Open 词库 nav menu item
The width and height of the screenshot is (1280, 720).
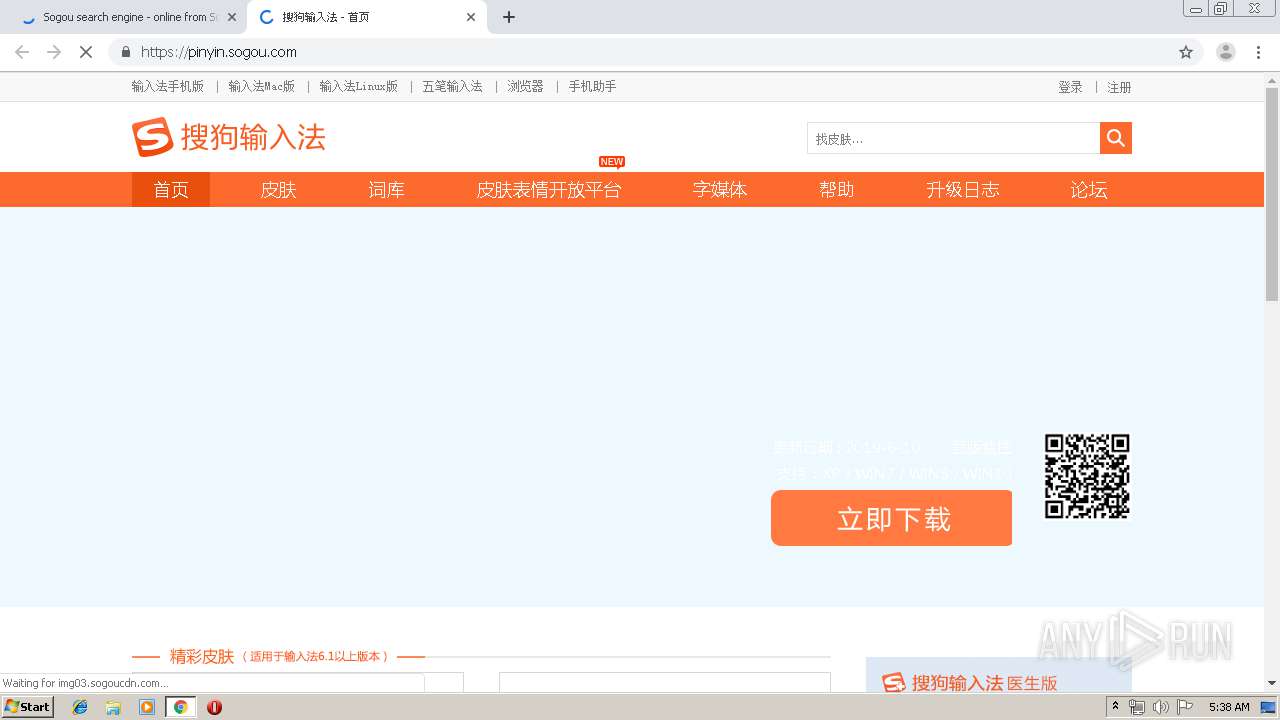click(386, 189)
